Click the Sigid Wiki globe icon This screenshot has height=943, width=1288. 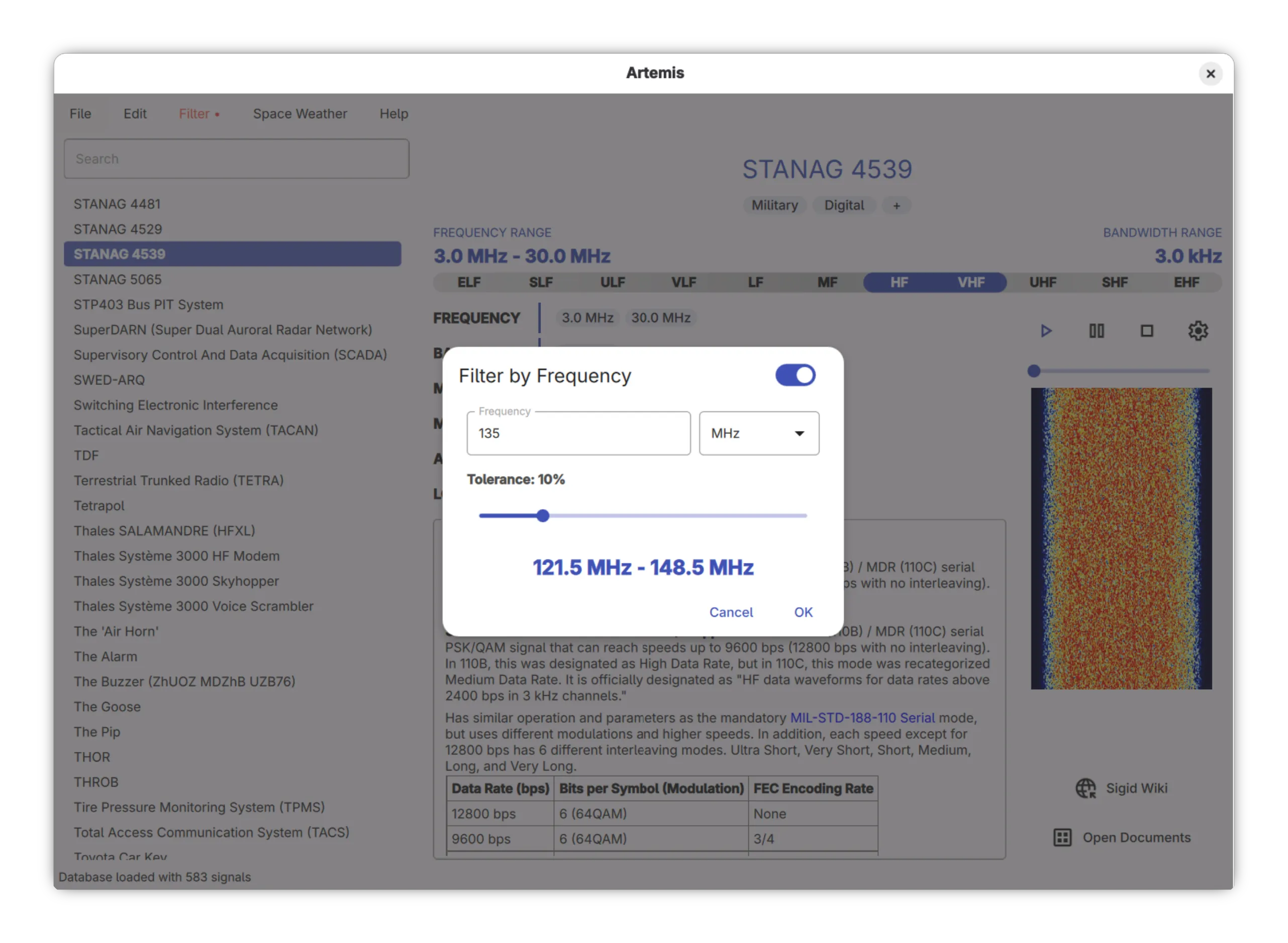click(x=1085, y=788)
